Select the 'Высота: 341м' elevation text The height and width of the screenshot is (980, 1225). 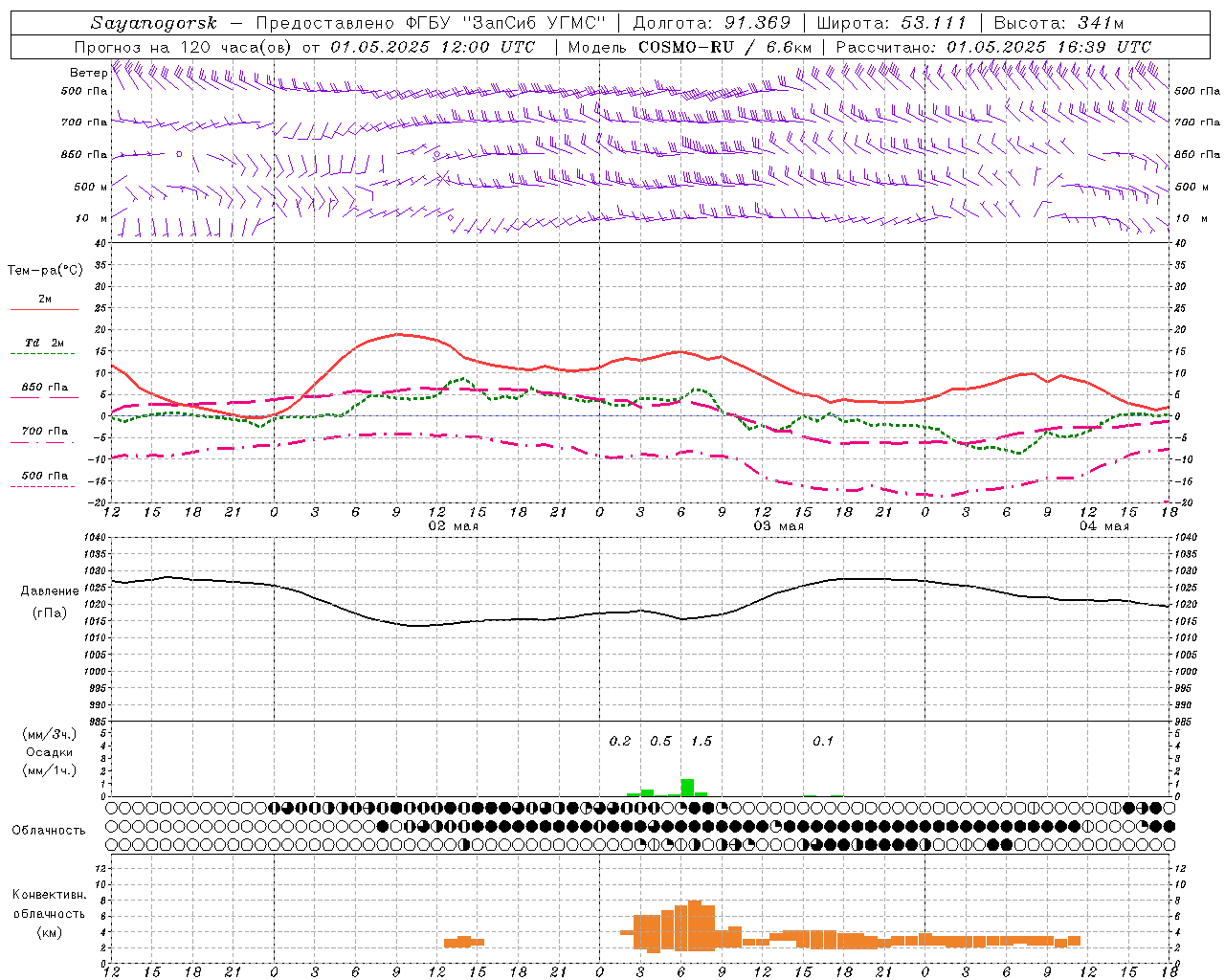click(1058, 23)
